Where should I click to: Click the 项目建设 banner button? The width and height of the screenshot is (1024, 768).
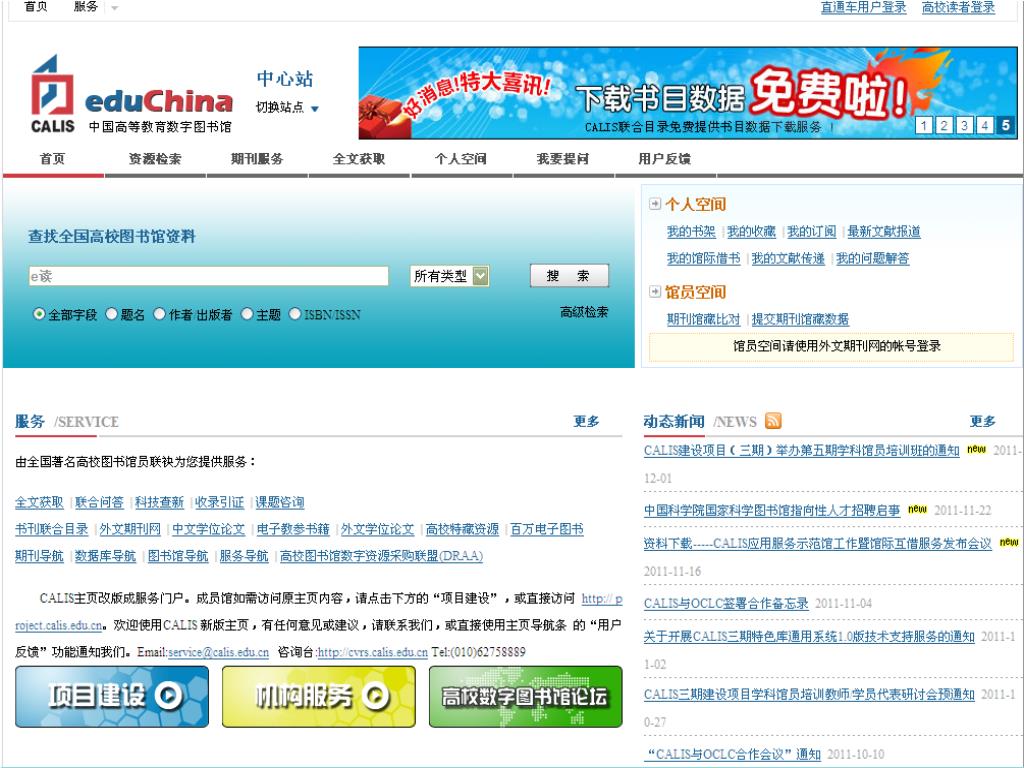coord(112,696)
